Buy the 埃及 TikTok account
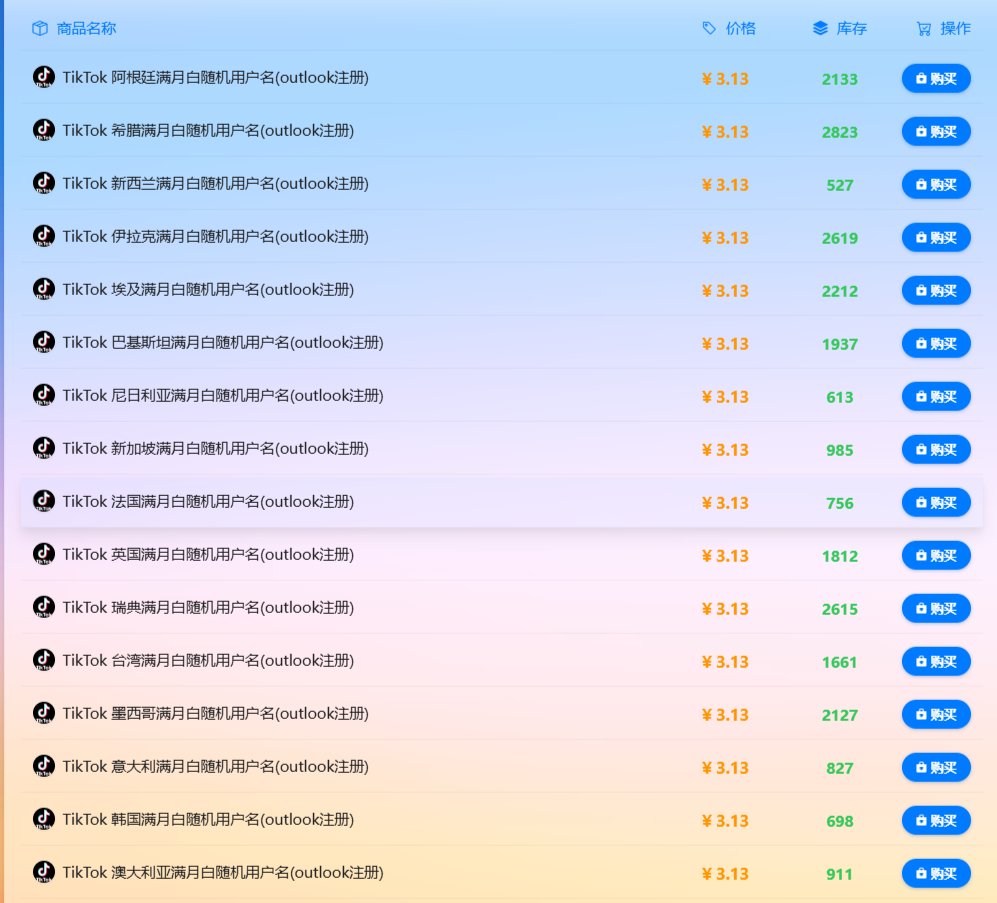Image resolution: width=997 pixels, height=903 pixels. coord(936,291)
